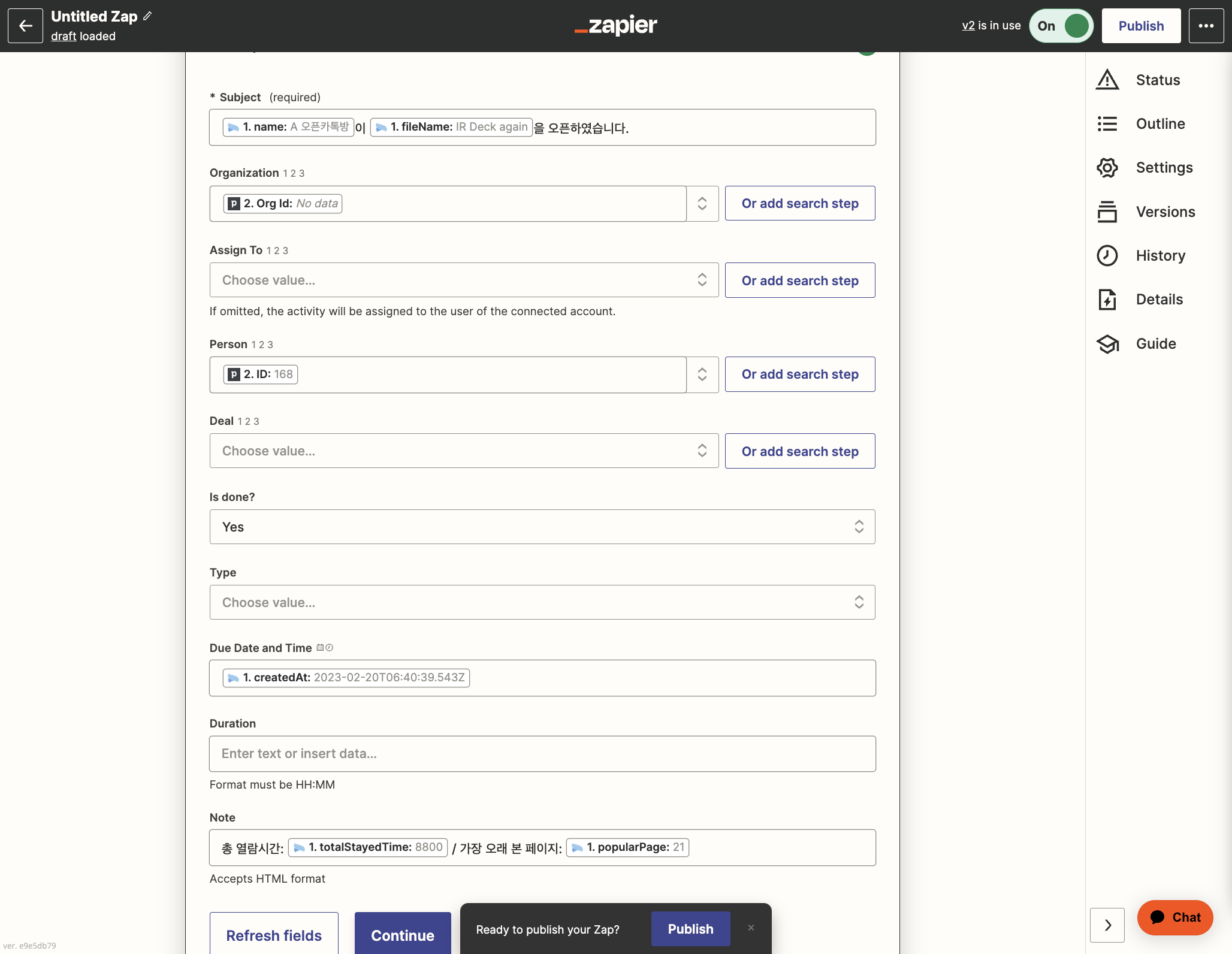Click the Refresh fields button
1232x954 pixels.
[274, 933]
